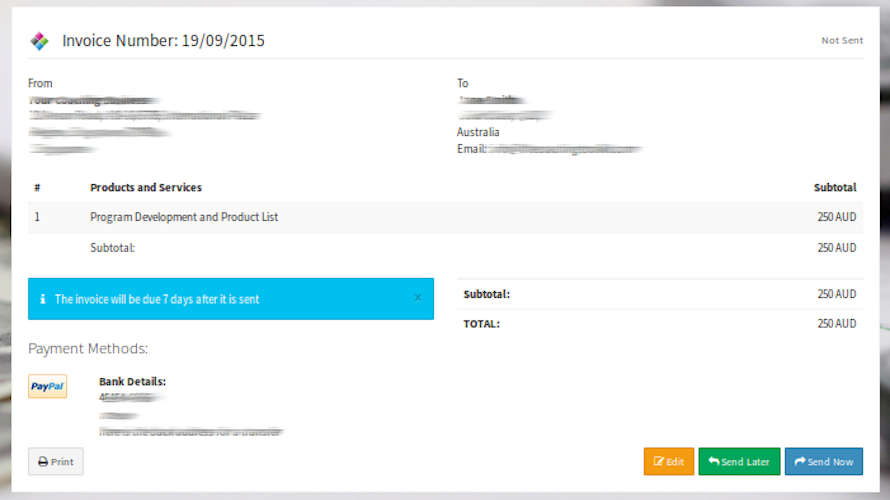
Task: Open the invoice with Edit button
Action: click(x=668, y=462)
